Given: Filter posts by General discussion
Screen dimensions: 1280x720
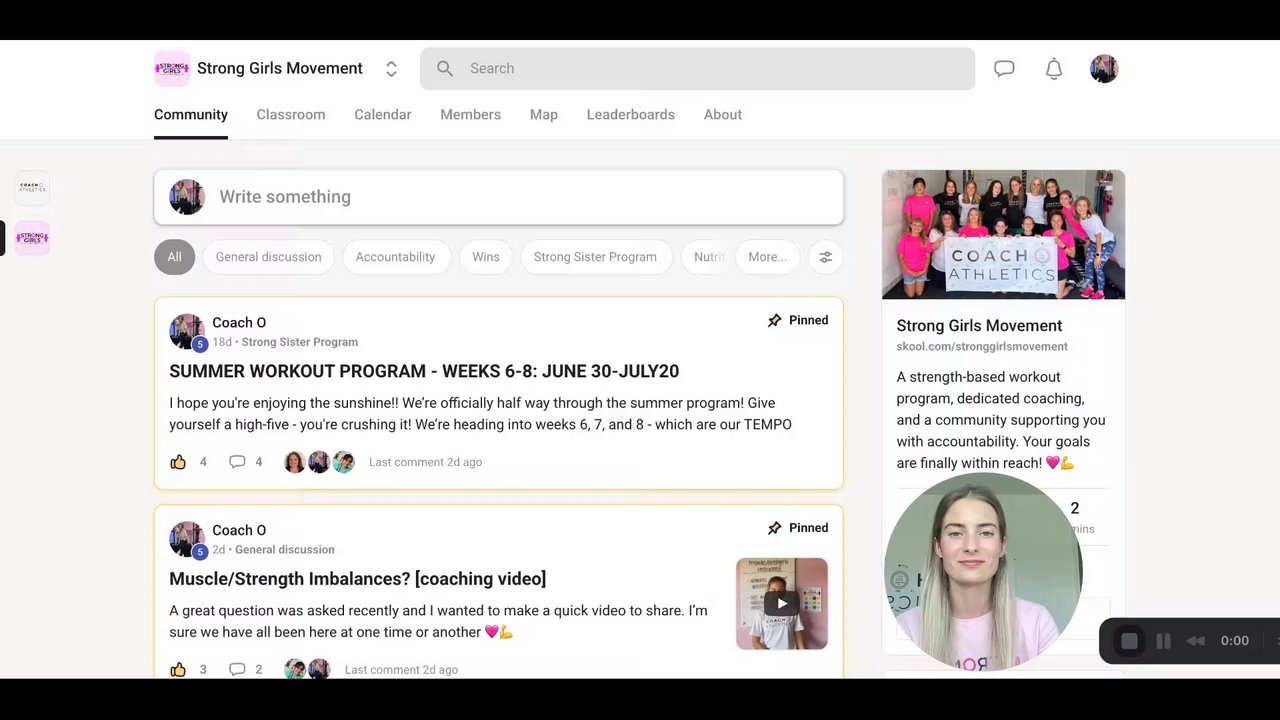Looking at the screenshot, I should click(269, 257).
